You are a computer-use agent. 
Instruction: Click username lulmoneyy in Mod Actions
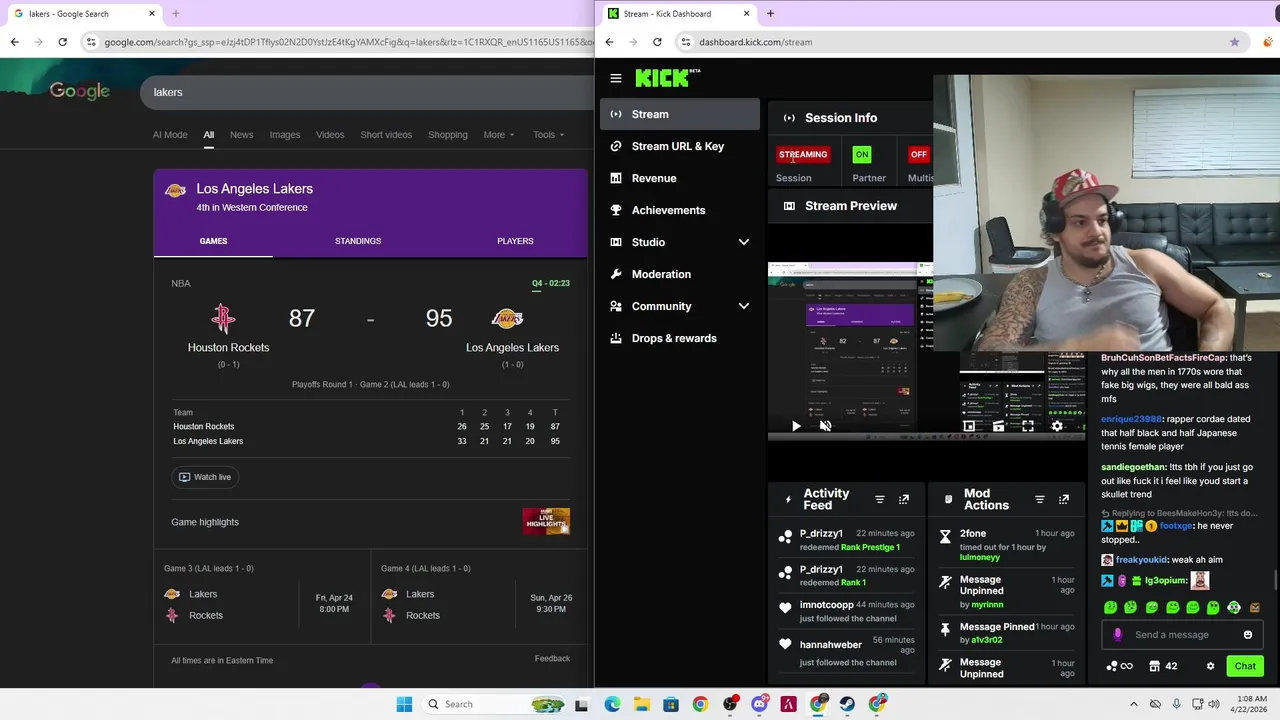(x=979, y=557)
